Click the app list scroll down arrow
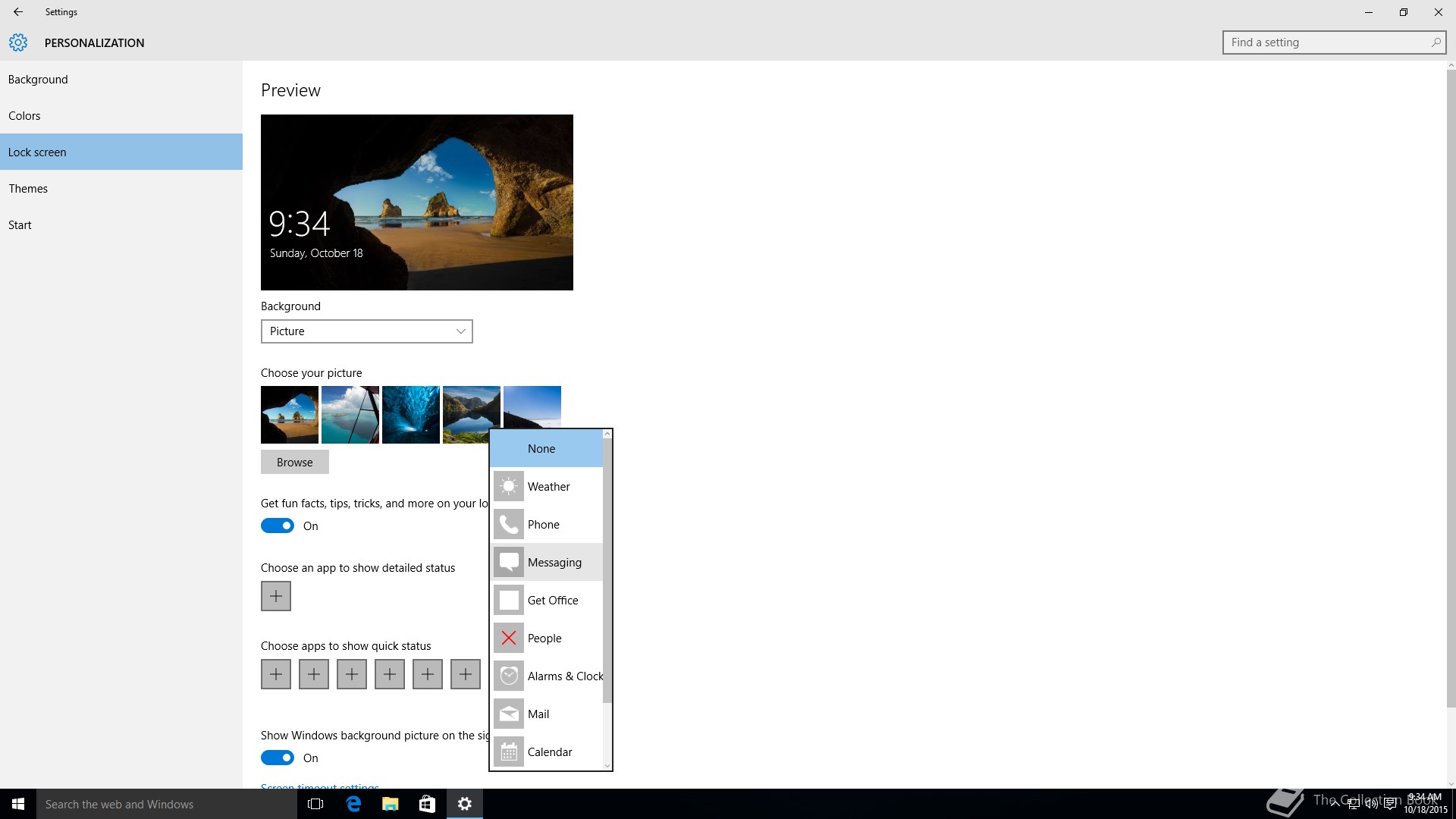 tap(607, 766)
